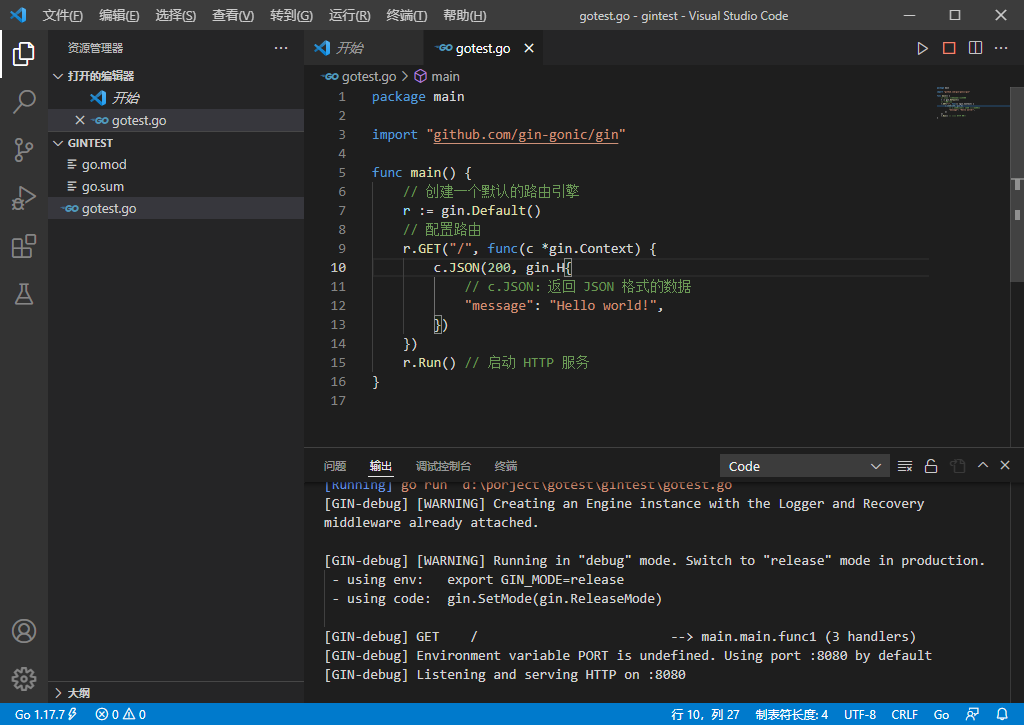Click the github.com/gin-gonic/gin import link
Viewport: 1024px width, 725px height.
[526, 135]
